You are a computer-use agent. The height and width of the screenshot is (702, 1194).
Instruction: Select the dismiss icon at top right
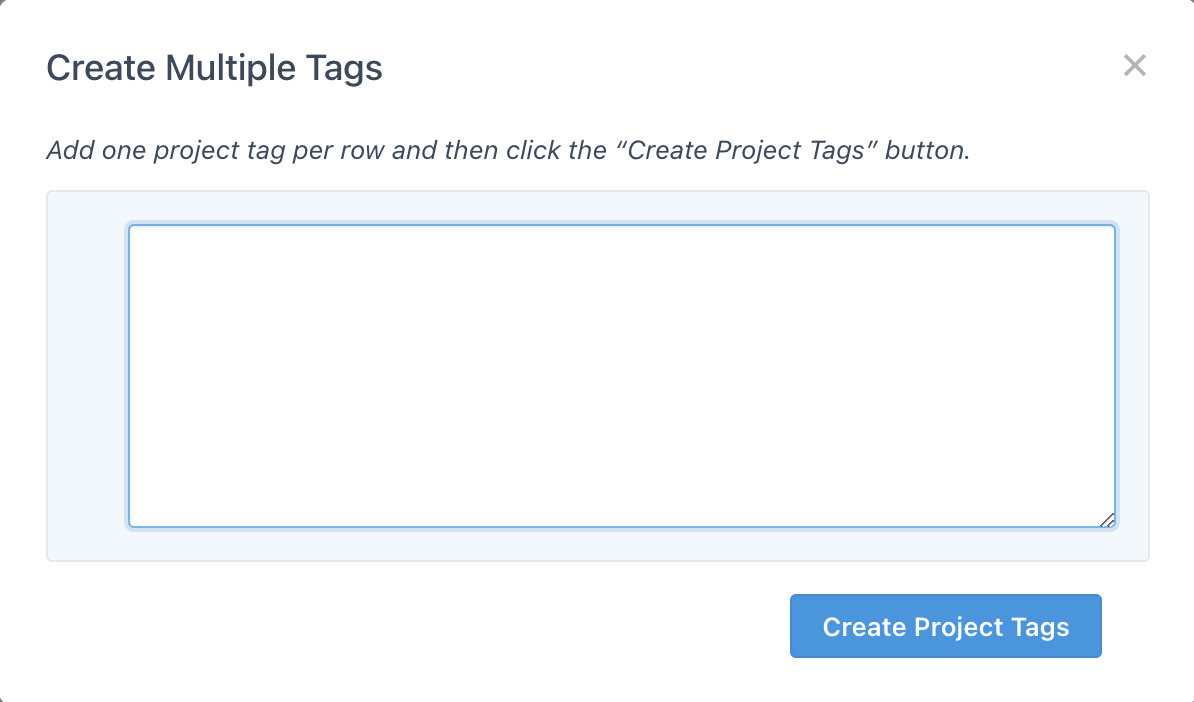[1135, 65]
